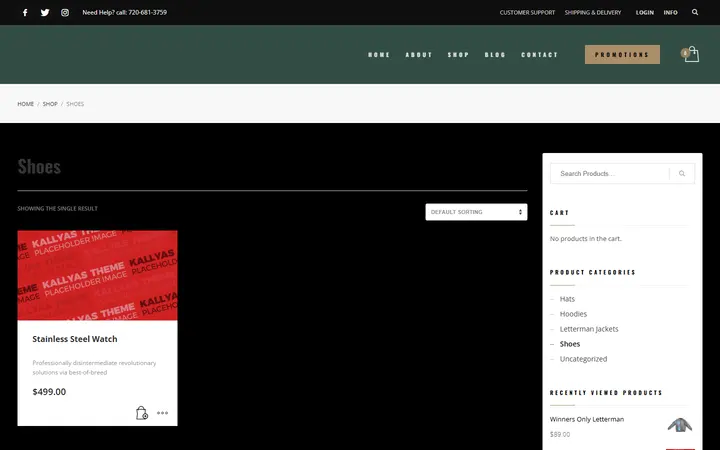Click "No products in the cart." text

pyautogui.click(x=585, y=239)
